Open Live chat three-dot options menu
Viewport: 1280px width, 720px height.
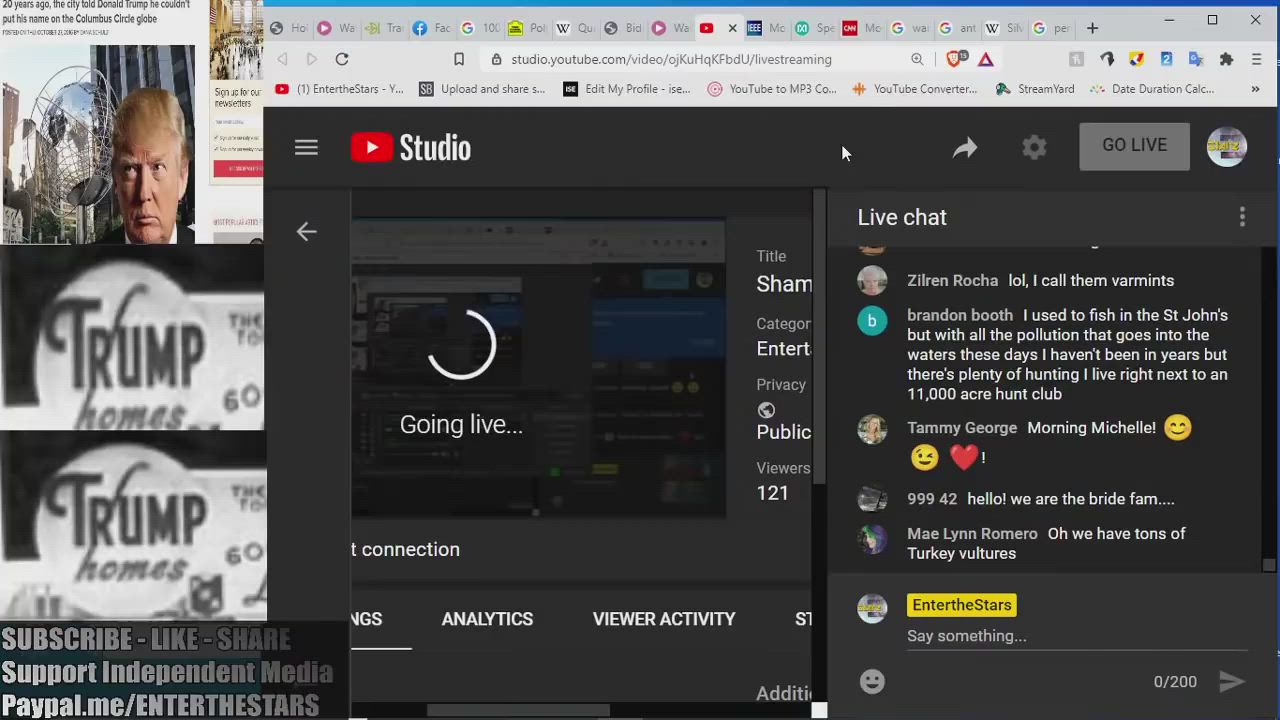click(1242, 217)
